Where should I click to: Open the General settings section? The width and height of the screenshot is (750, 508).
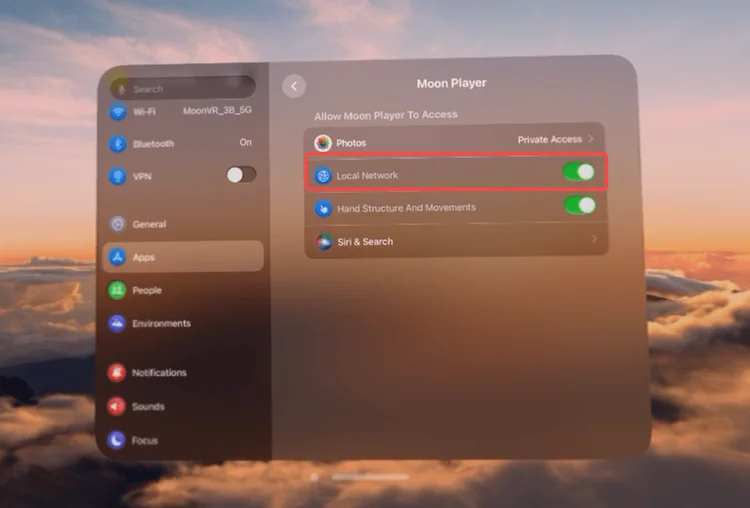(183, 224)
